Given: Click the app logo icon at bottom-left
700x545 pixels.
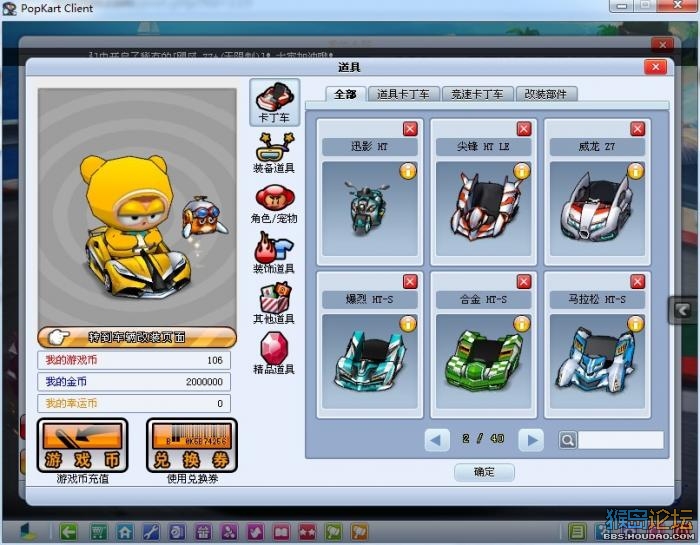Looking at the screenshot, I should (28, 531).
